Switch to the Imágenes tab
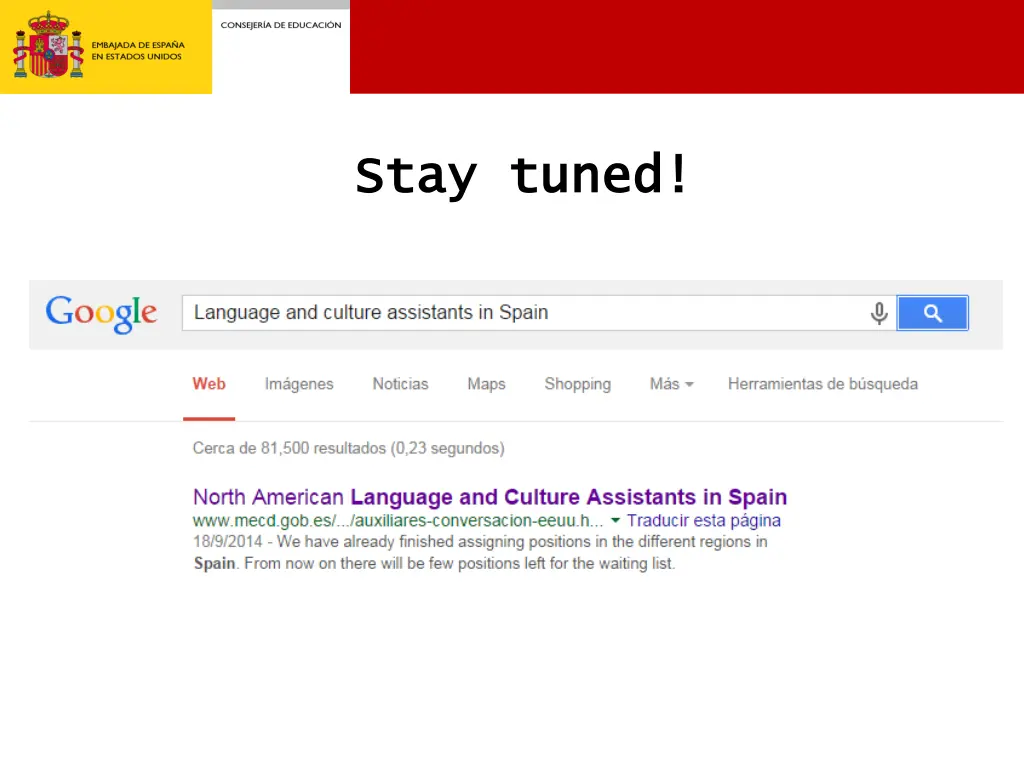 click(x=299, y=384)
